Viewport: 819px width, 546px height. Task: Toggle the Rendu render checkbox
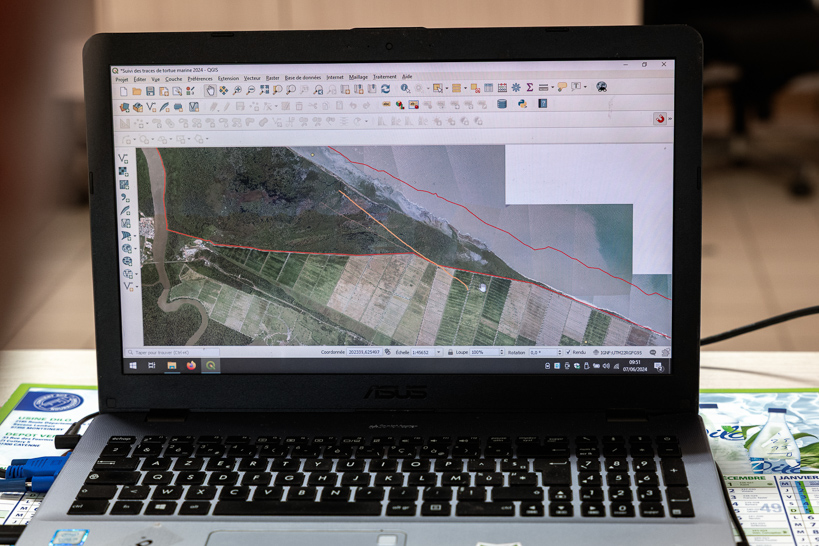(568, 352)
